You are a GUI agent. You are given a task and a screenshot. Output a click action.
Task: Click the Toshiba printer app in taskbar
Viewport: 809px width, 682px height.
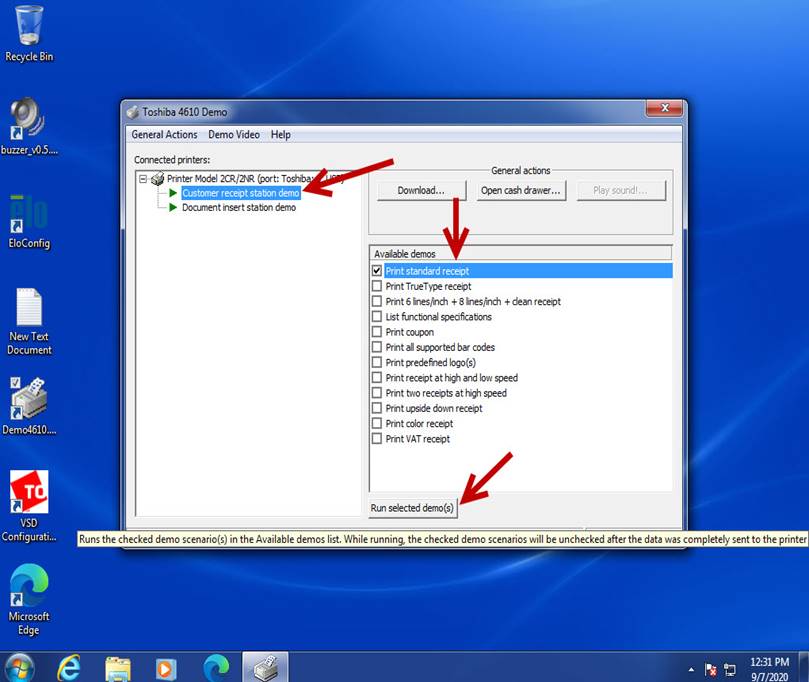(264, 666)
